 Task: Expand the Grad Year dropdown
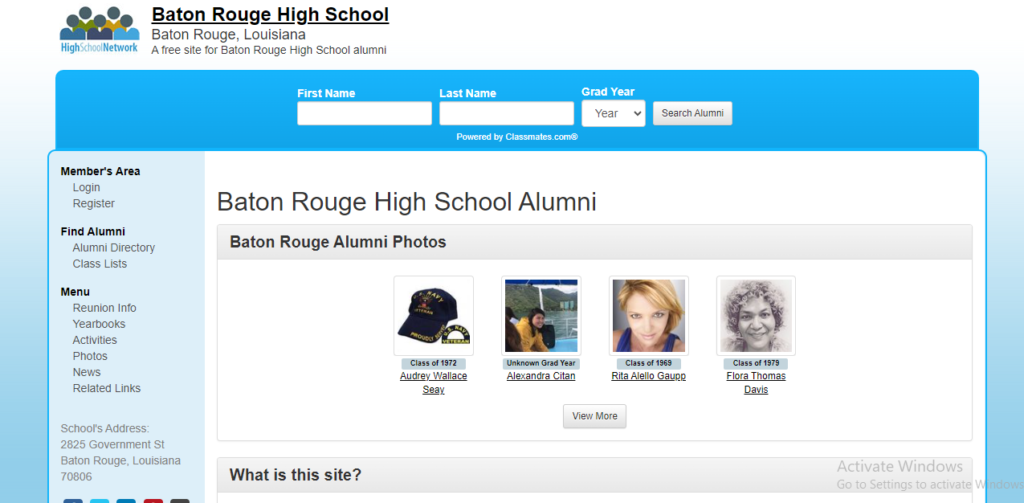point(613,114)
